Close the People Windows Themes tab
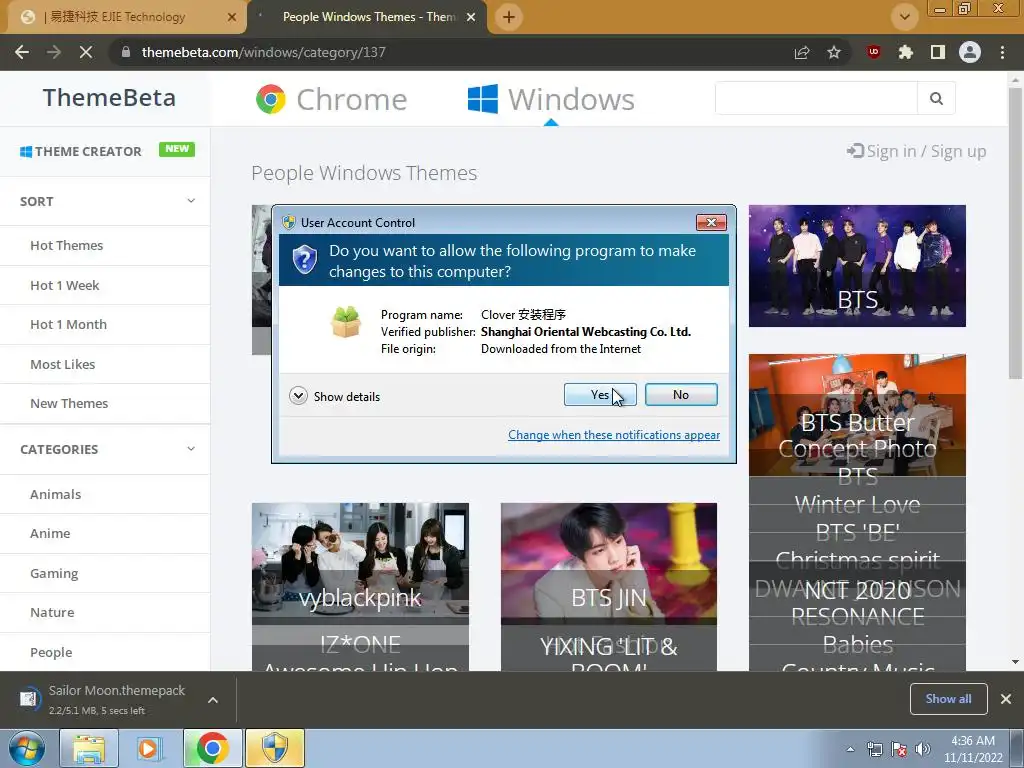 471,17
